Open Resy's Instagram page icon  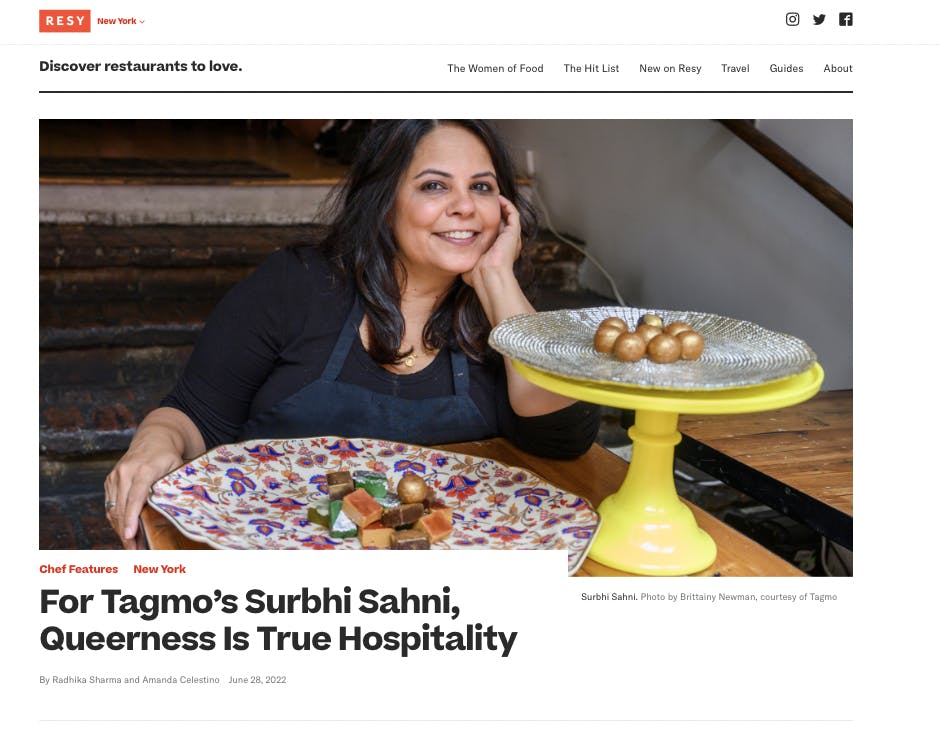pos(793,19)
